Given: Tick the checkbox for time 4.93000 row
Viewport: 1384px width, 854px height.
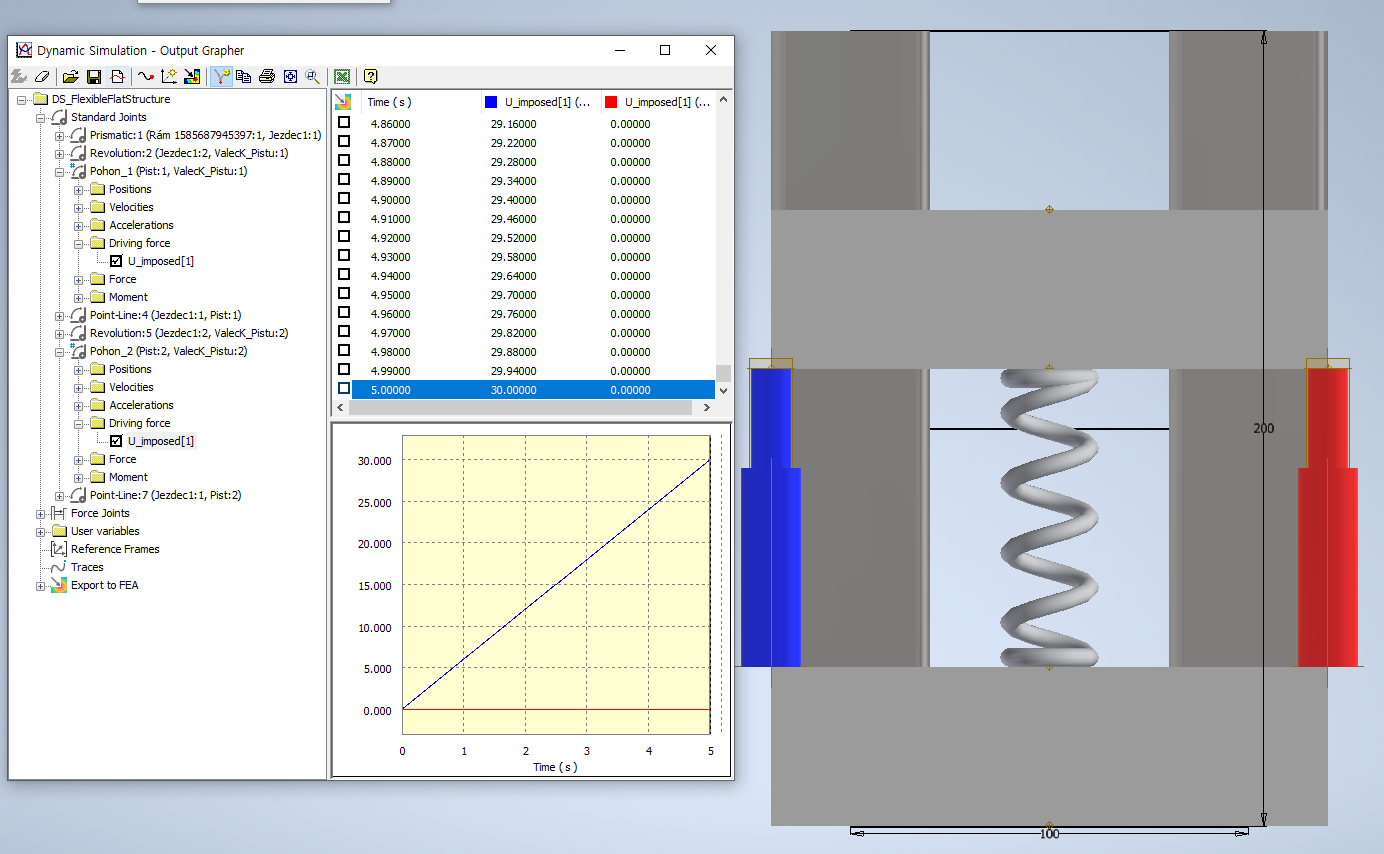Looking at the screenshot, I should pyautogui.click(x=344, y=256).
